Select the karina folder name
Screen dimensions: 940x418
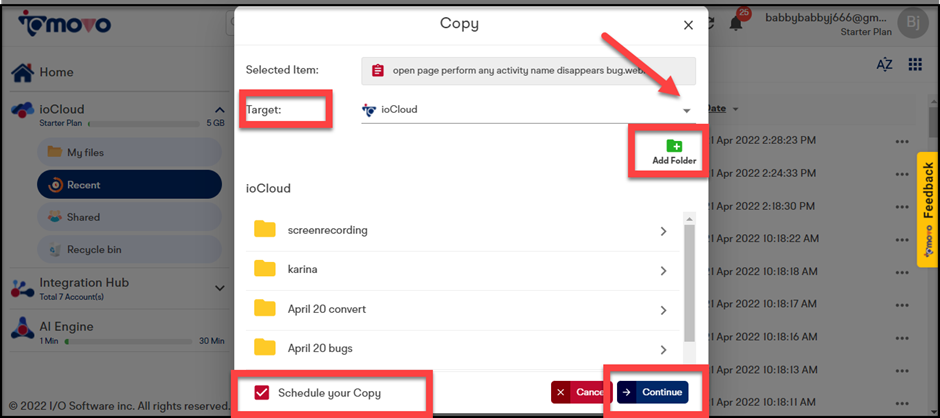[x=302, y=269]
